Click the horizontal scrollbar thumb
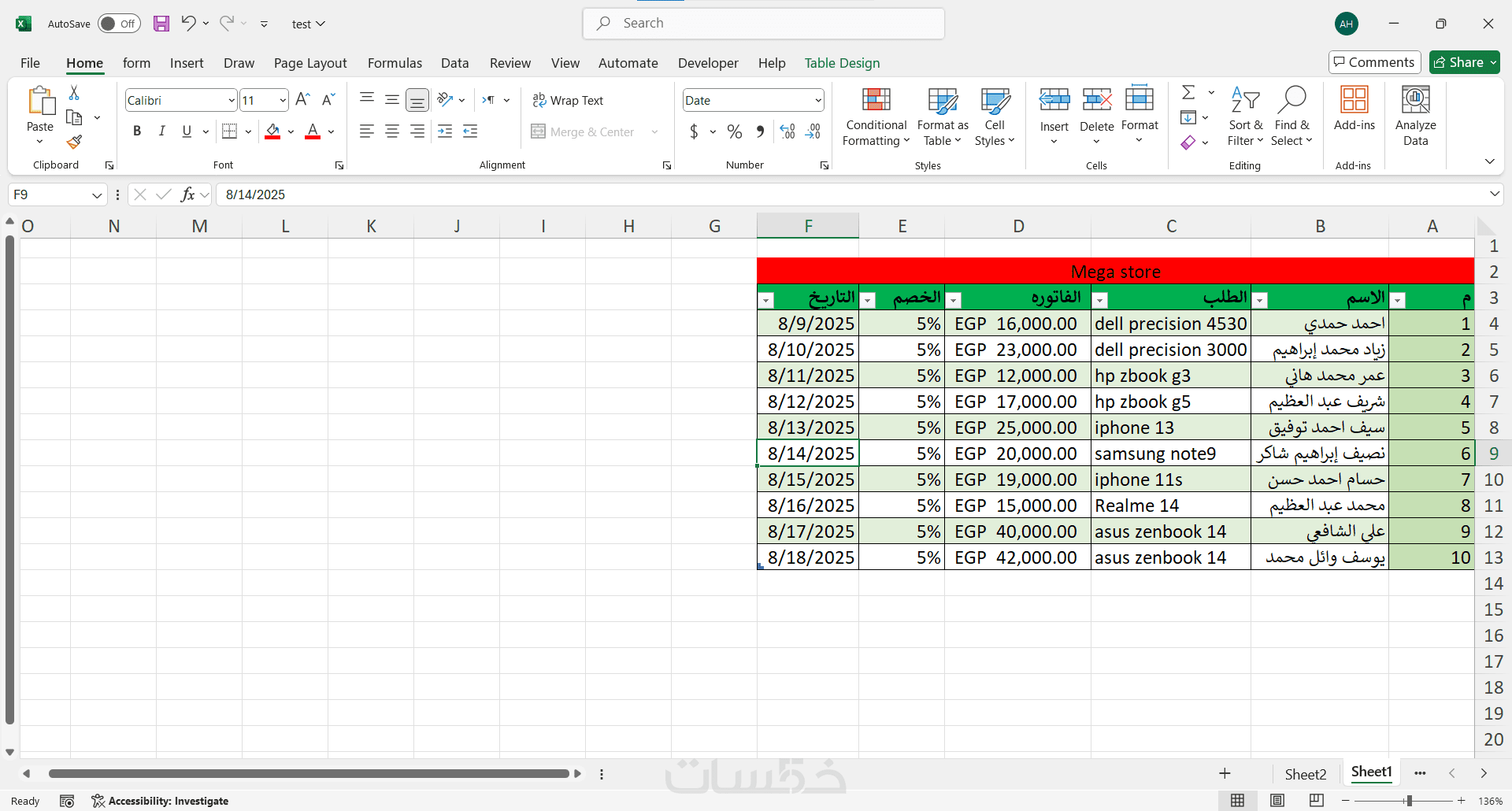This screenshot has width=1512, height=811. click(x=309, y=774)
